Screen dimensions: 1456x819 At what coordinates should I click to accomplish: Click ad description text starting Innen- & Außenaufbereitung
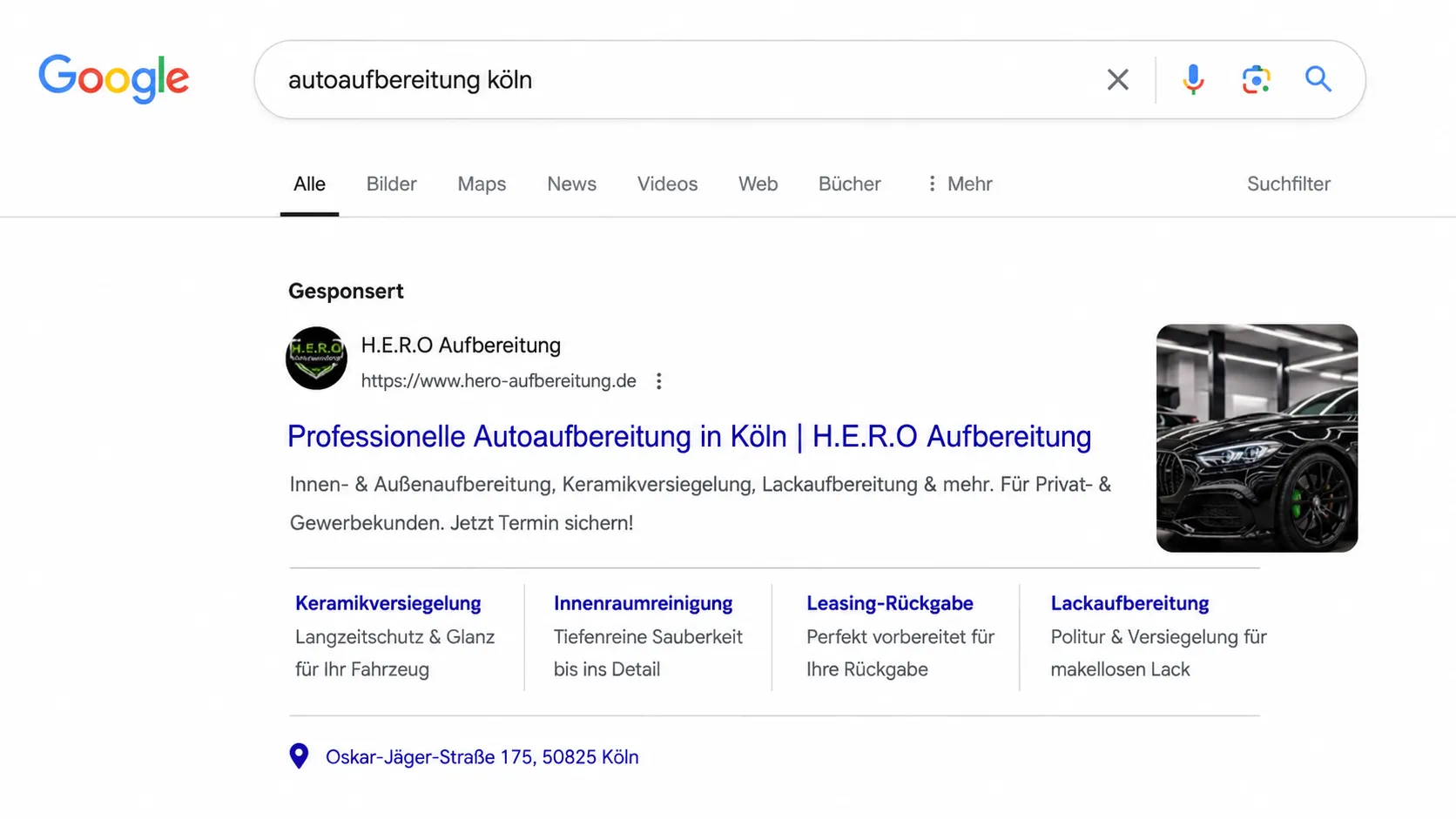tap(700, 503)
